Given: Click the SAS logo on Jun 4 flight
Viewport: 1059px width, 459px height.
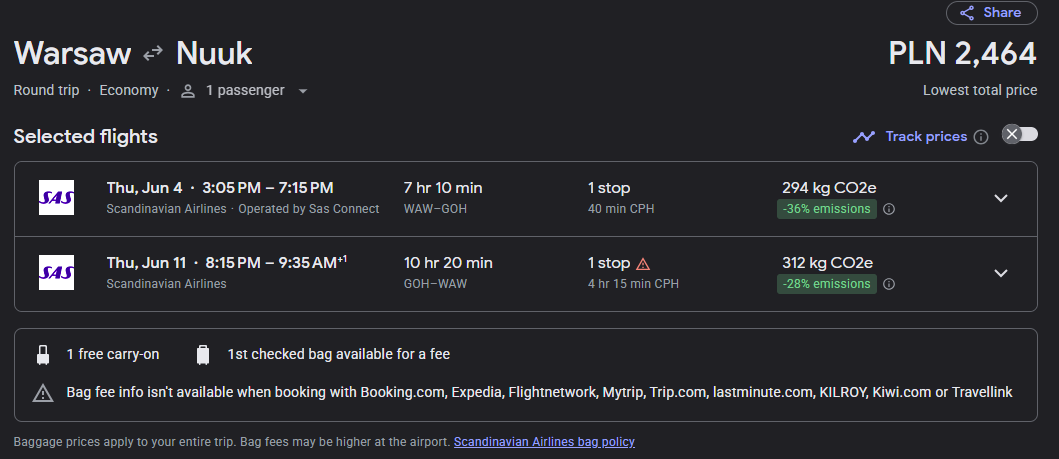Looking at the screenshot, I should tap(57, 198).
